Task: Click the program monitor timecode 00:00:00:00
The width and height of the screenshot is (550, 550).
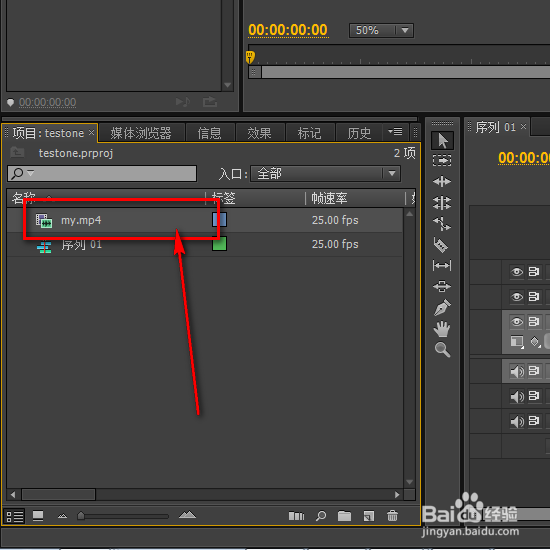Action: coord(288,30)
